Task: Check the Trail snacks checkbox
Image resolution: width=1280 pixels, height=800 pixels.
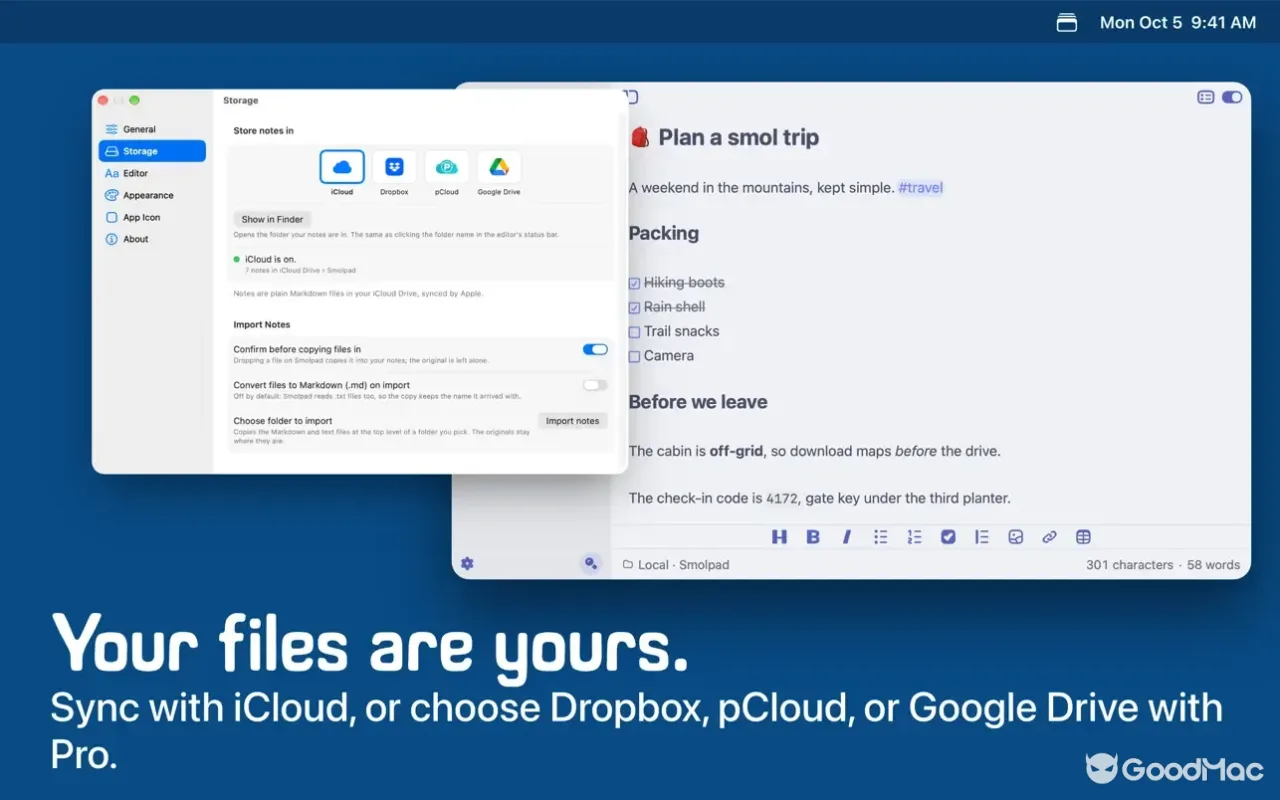Action: point(634,332)
